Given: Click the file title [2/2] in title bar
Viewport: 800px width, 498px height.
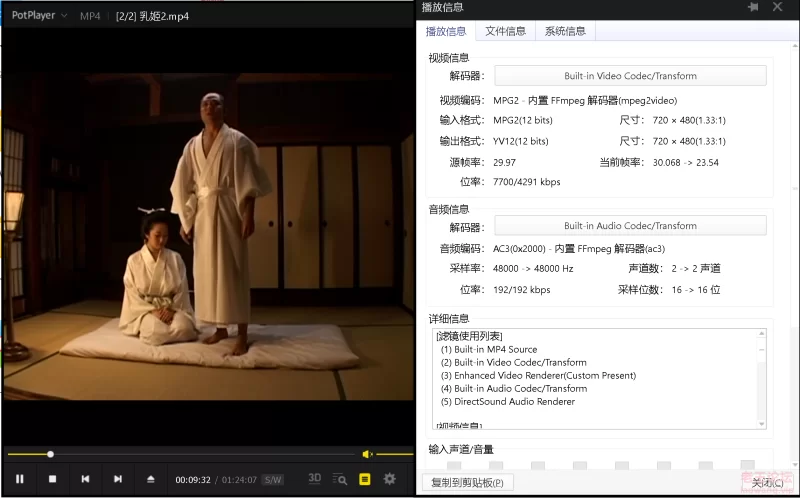Looking at the screenshot, I should click(152, 16).
